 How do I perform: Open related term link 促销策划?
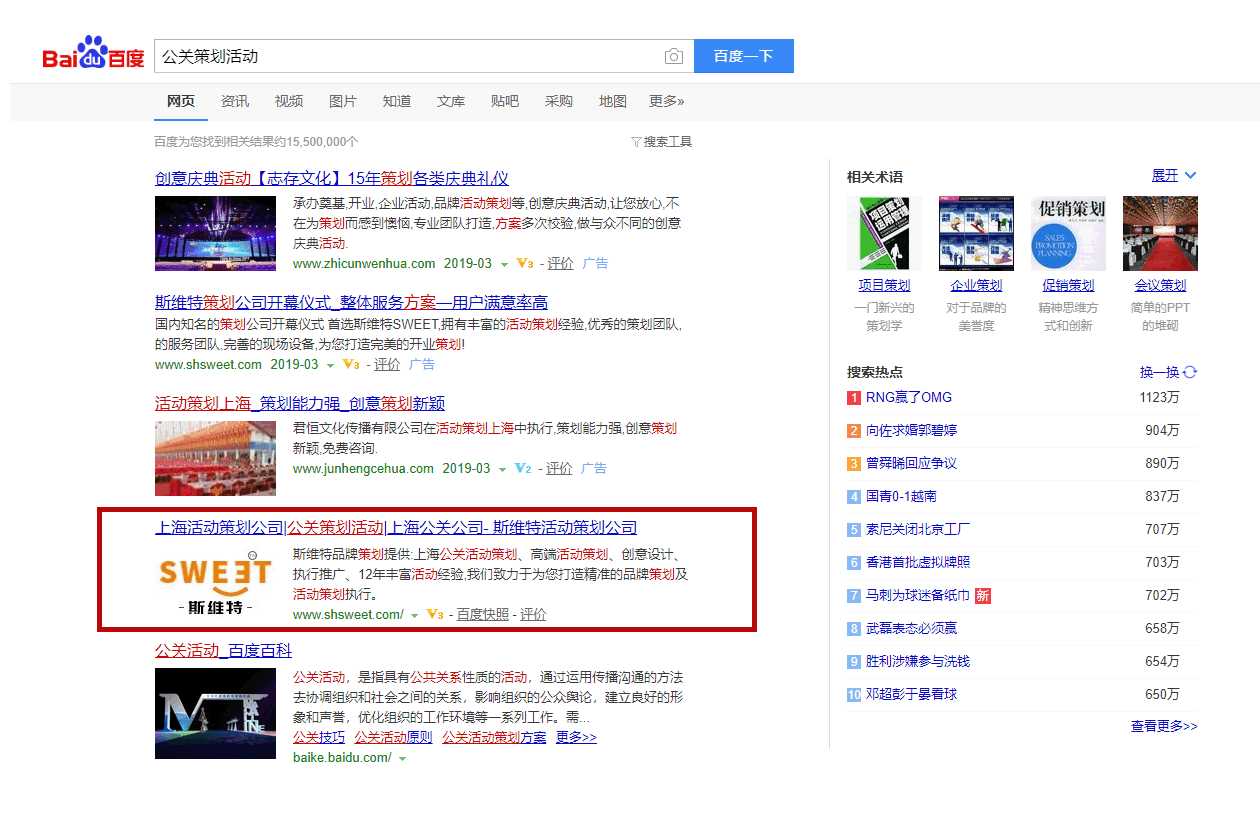point(1068,286)
